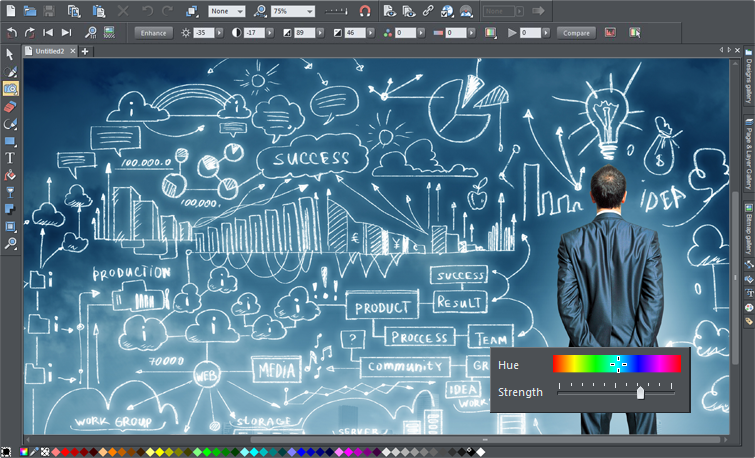Open slider arrow beside value 89
Image resolution: width=755 pixels, height=458 pixels.
[320, 33]
